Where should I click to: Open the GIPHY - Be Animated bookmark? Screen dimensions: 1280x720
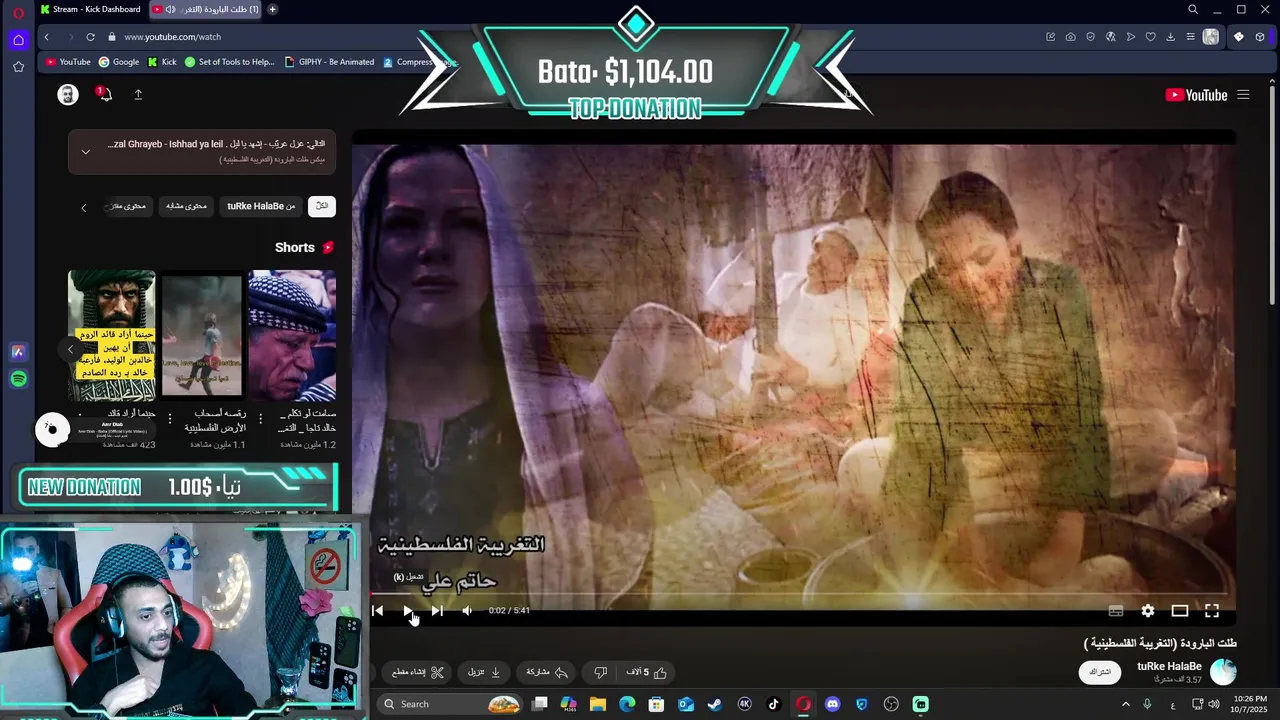(x=329, y=62)
